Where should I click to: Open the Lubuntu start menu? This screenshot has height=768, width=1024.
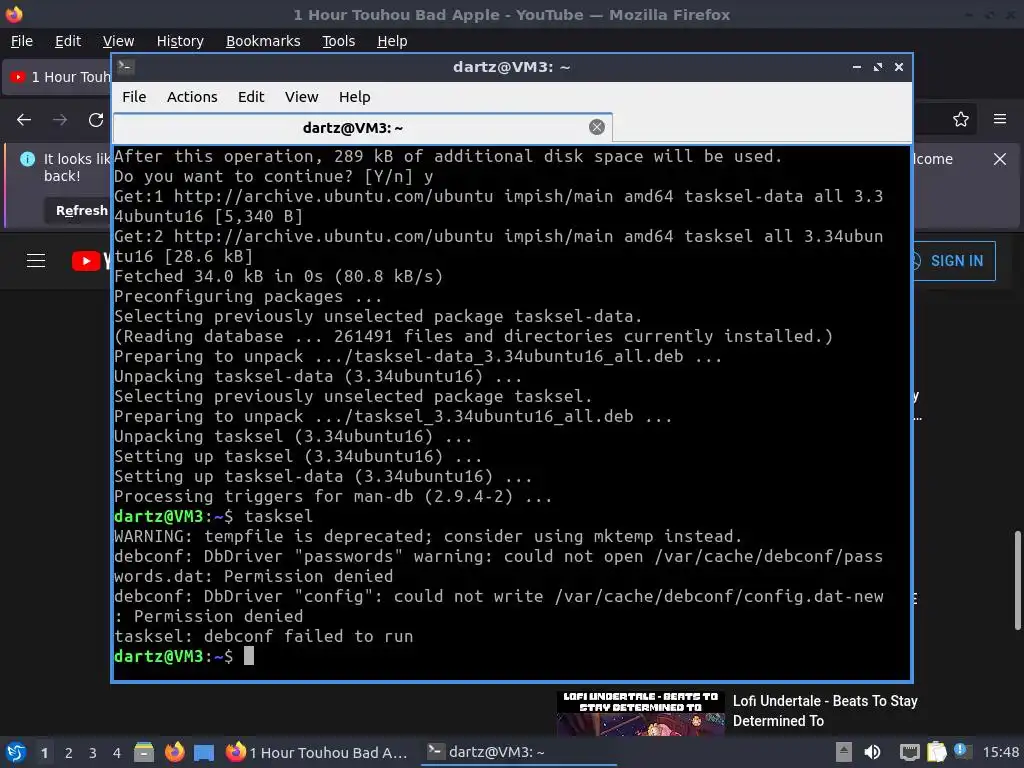point(16,752)
